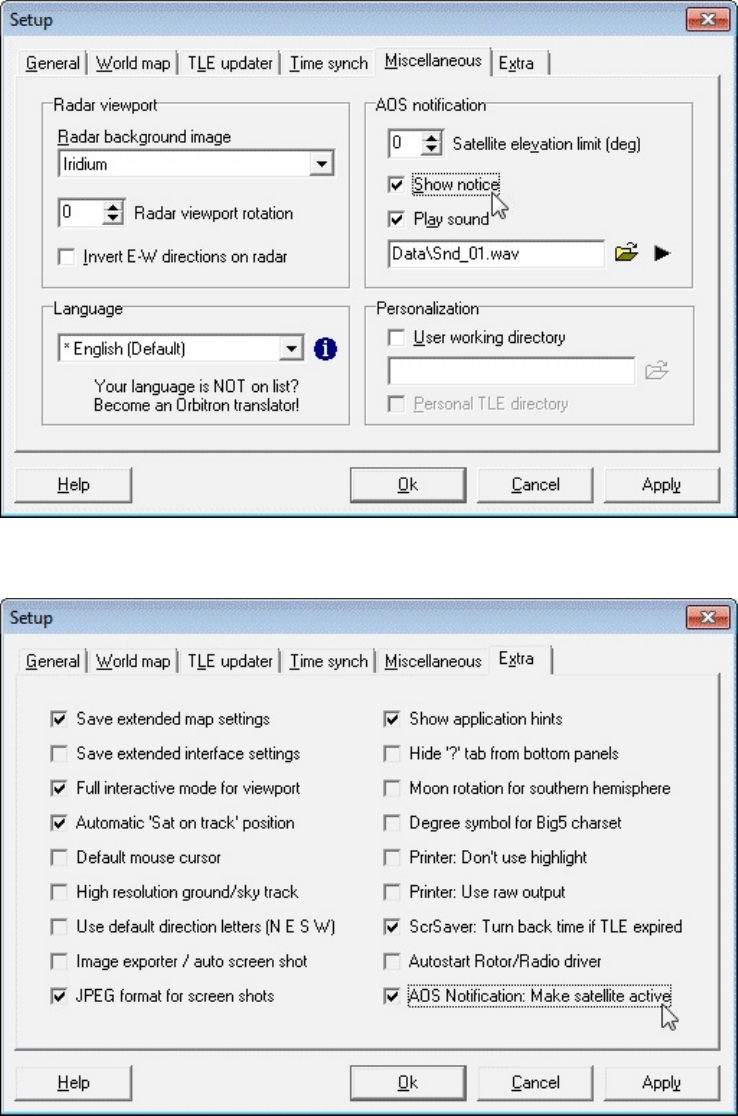The image size is (738, 1116).
Task: Uncheck Show application hints
Action: pyautogui.click(x=391, y=719)
